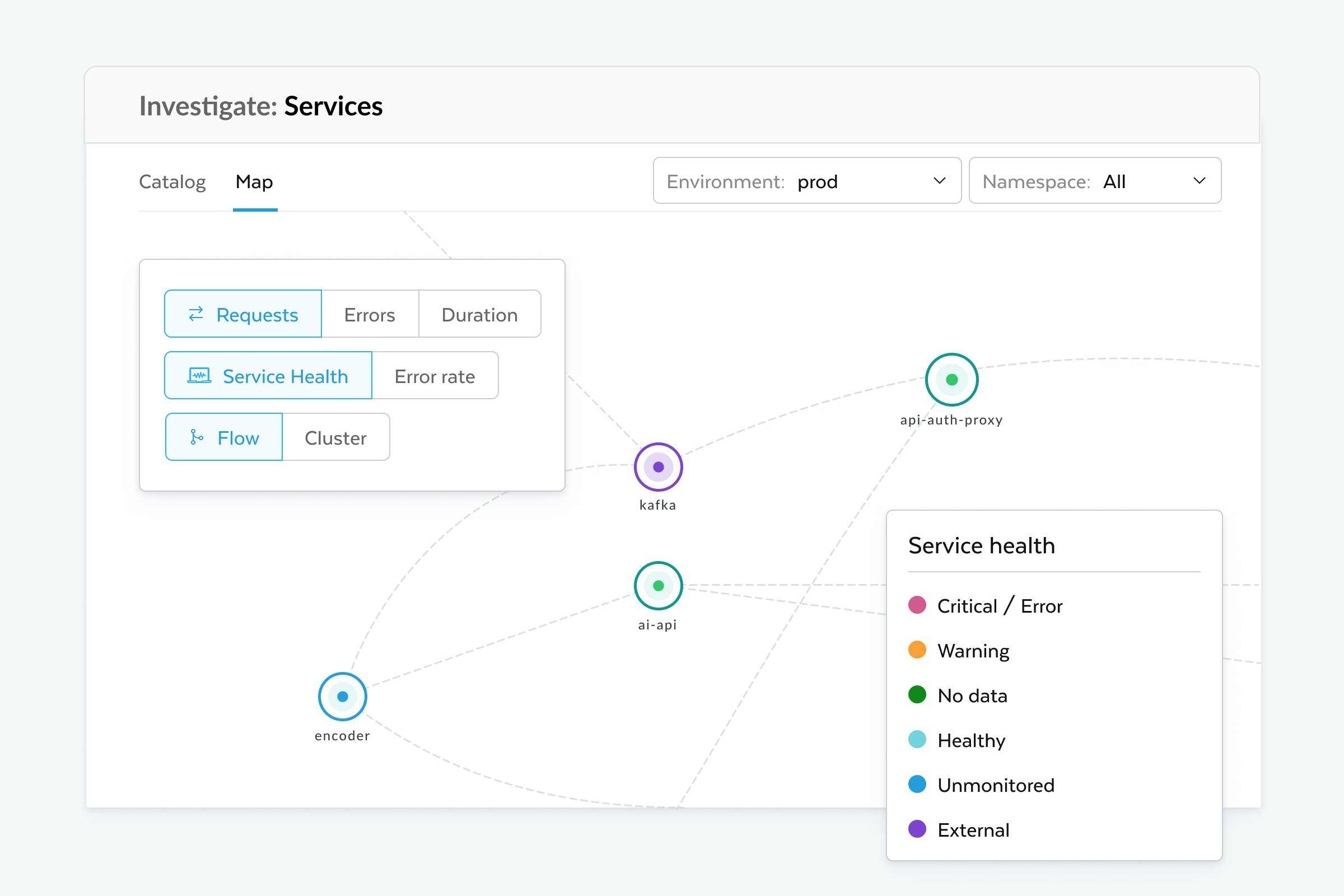The image size is (1344, 896).
Task: Select the Flow layout option
Action: 223,437
